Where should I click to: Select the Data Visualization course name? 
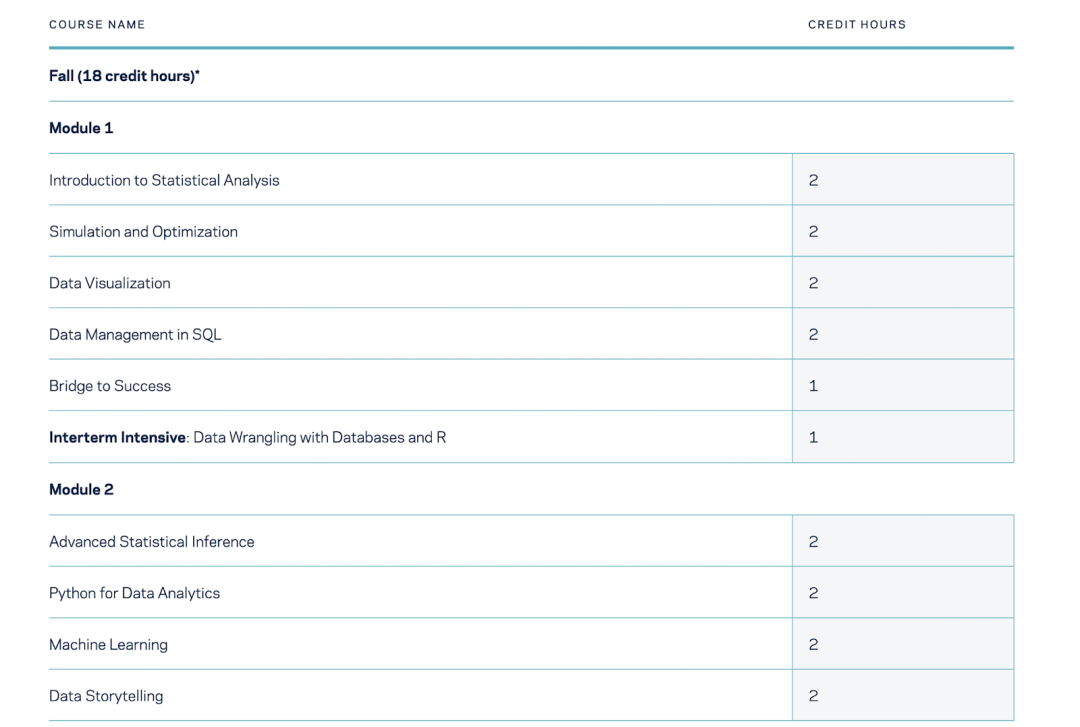(x=110, y=283)
